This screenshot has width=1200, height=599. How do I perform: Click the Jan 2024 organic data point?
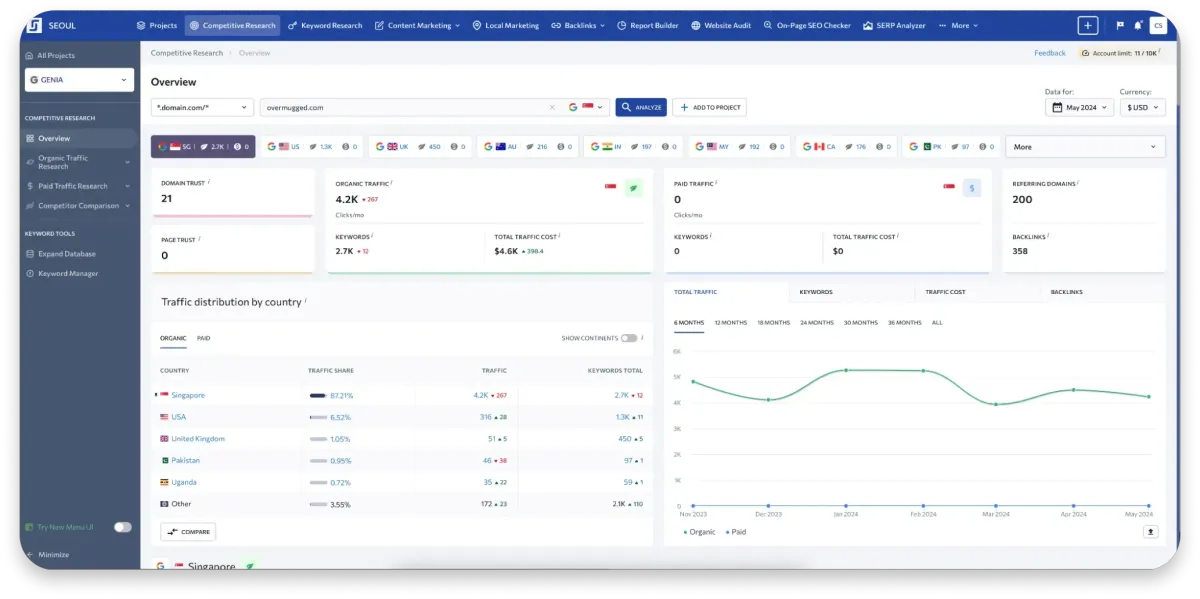(x=846, y=370)
